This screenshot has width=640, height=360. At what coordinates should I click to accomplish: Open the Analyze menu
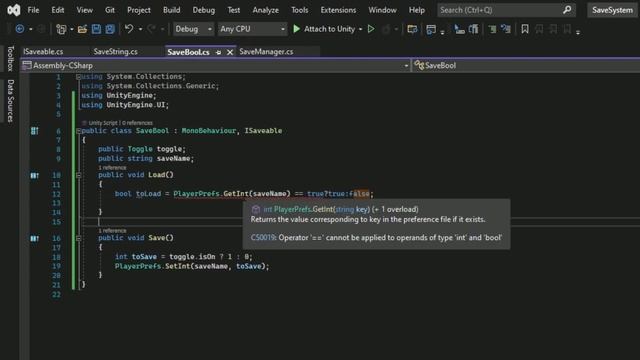[265, 10]
